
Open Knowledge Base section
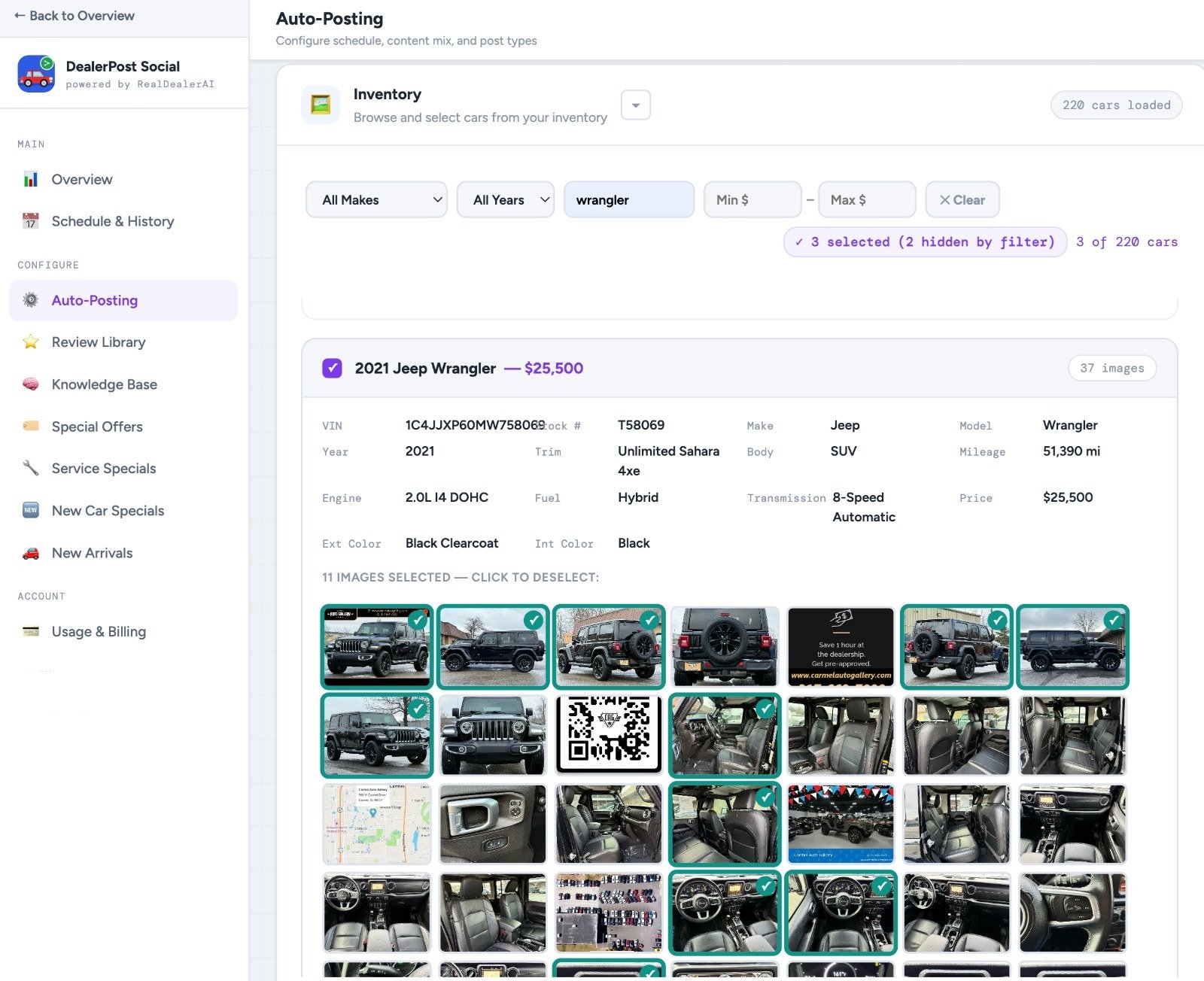105,384
